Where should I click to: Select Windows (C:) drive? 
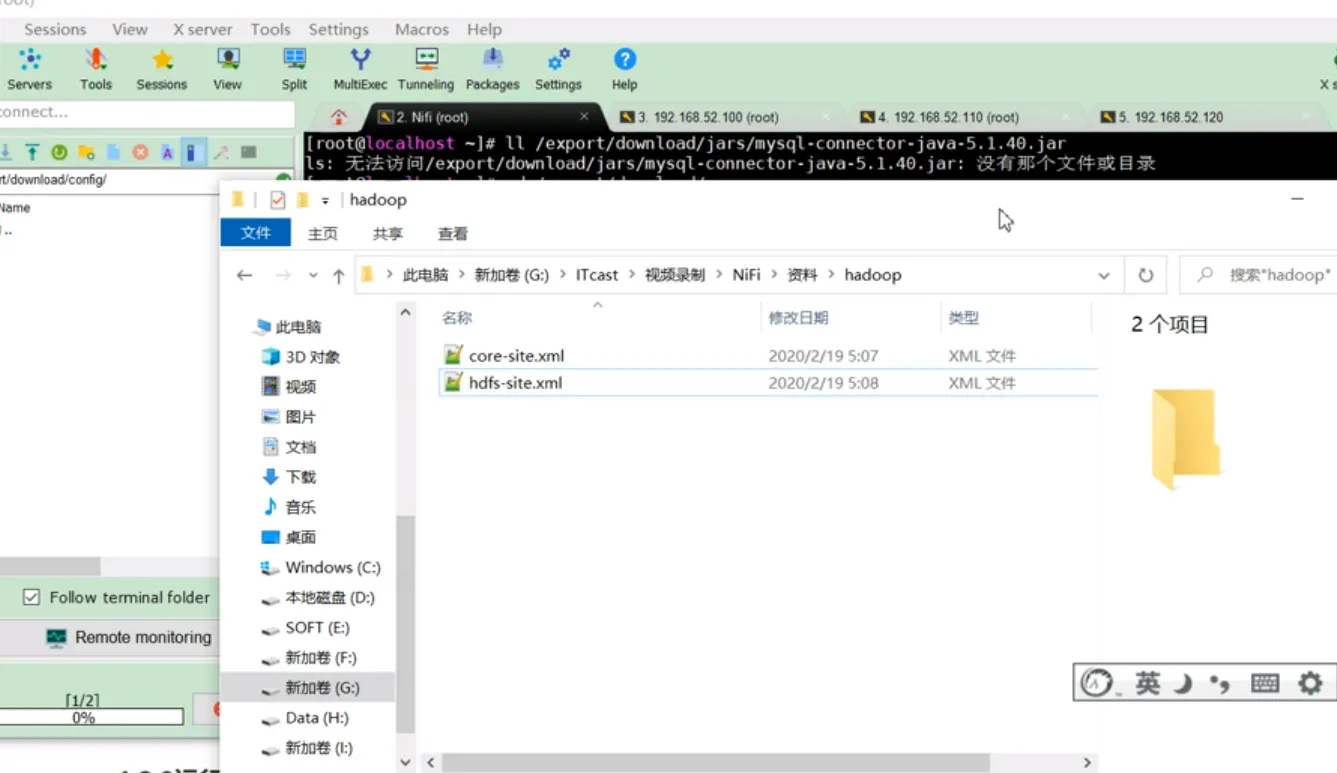332,567
